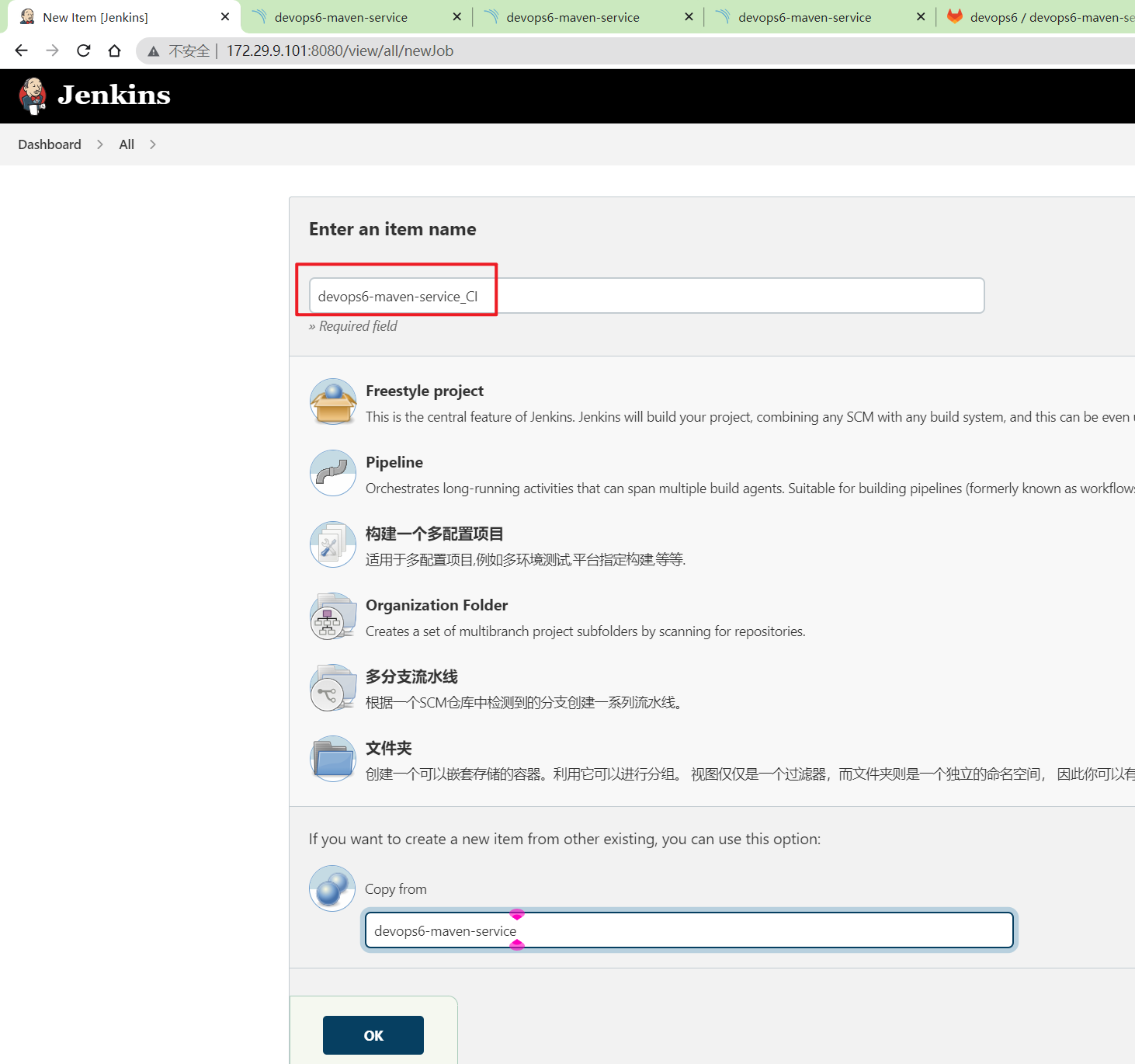Close the New Item Jenkins tab

tap(225, 16)
